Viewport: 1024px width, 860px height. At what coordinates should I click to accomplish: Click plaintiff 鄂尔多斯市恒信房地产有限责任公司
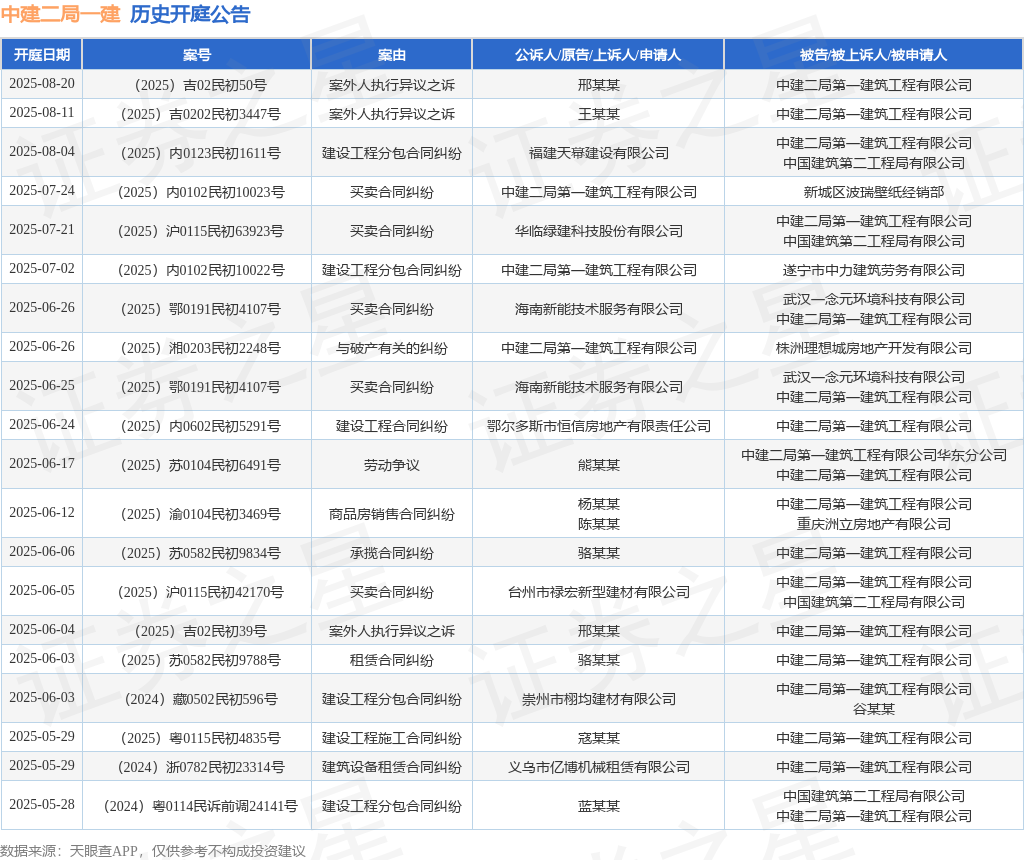tap(598, 426)
